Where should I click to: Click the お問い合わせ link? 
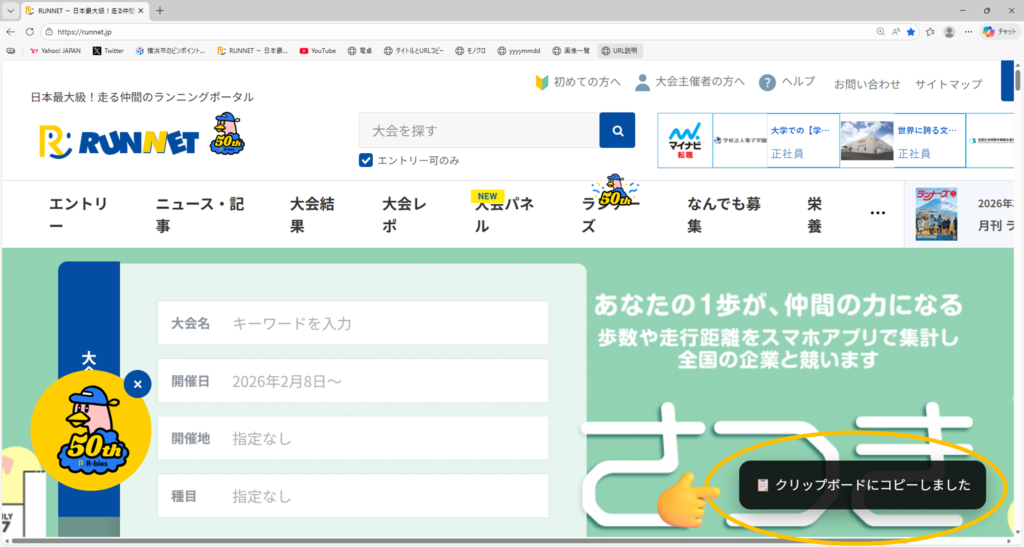[x=867, y=84]
